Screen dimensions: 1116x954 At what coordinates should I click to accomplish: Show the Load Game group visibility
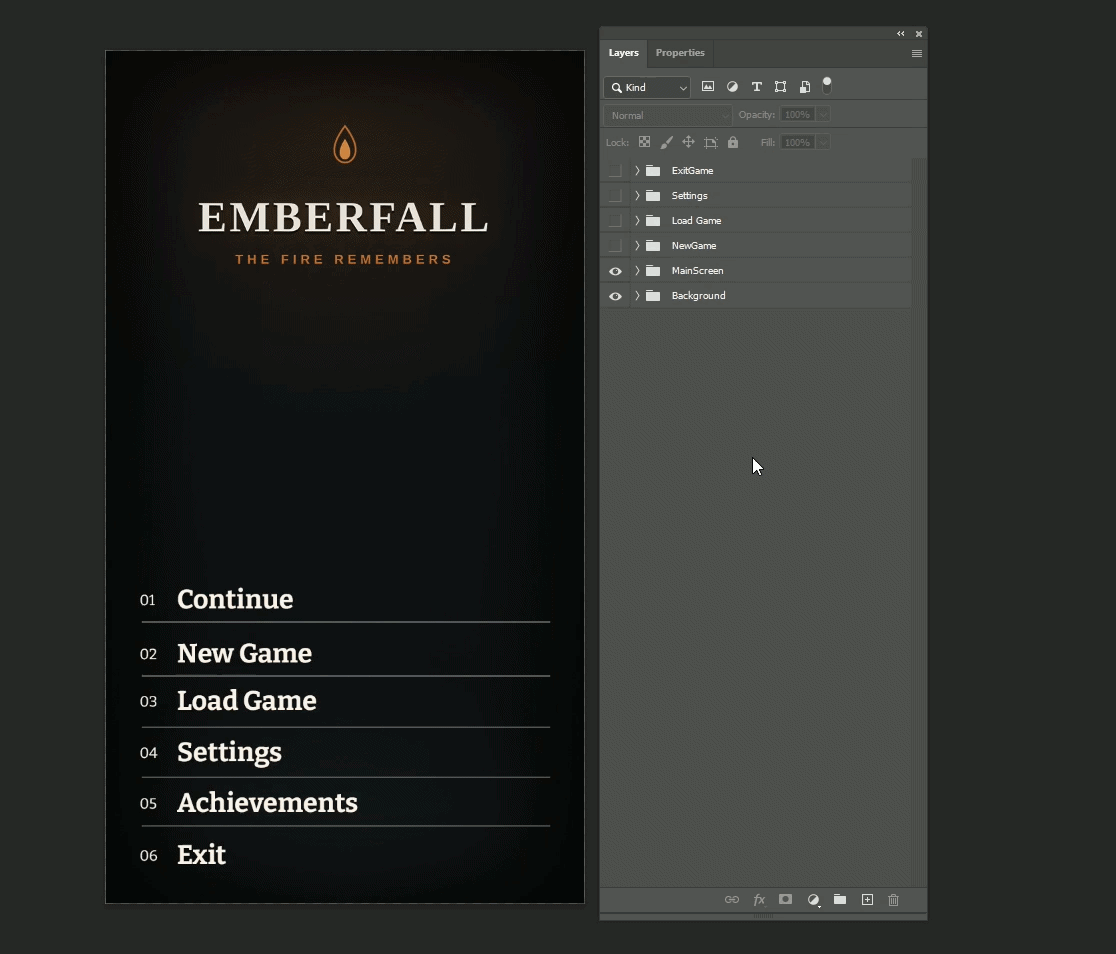(x=615, y=221)
